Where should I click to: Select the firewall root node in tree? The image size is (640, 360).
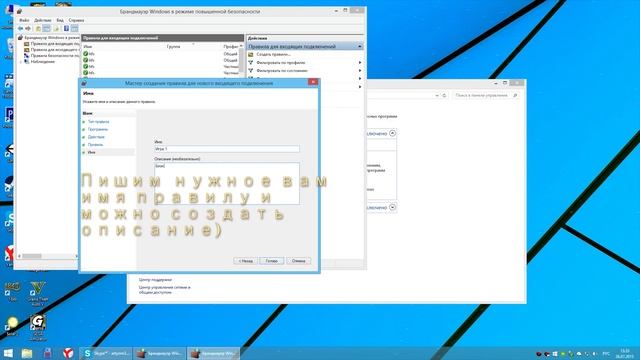[49, 38]
